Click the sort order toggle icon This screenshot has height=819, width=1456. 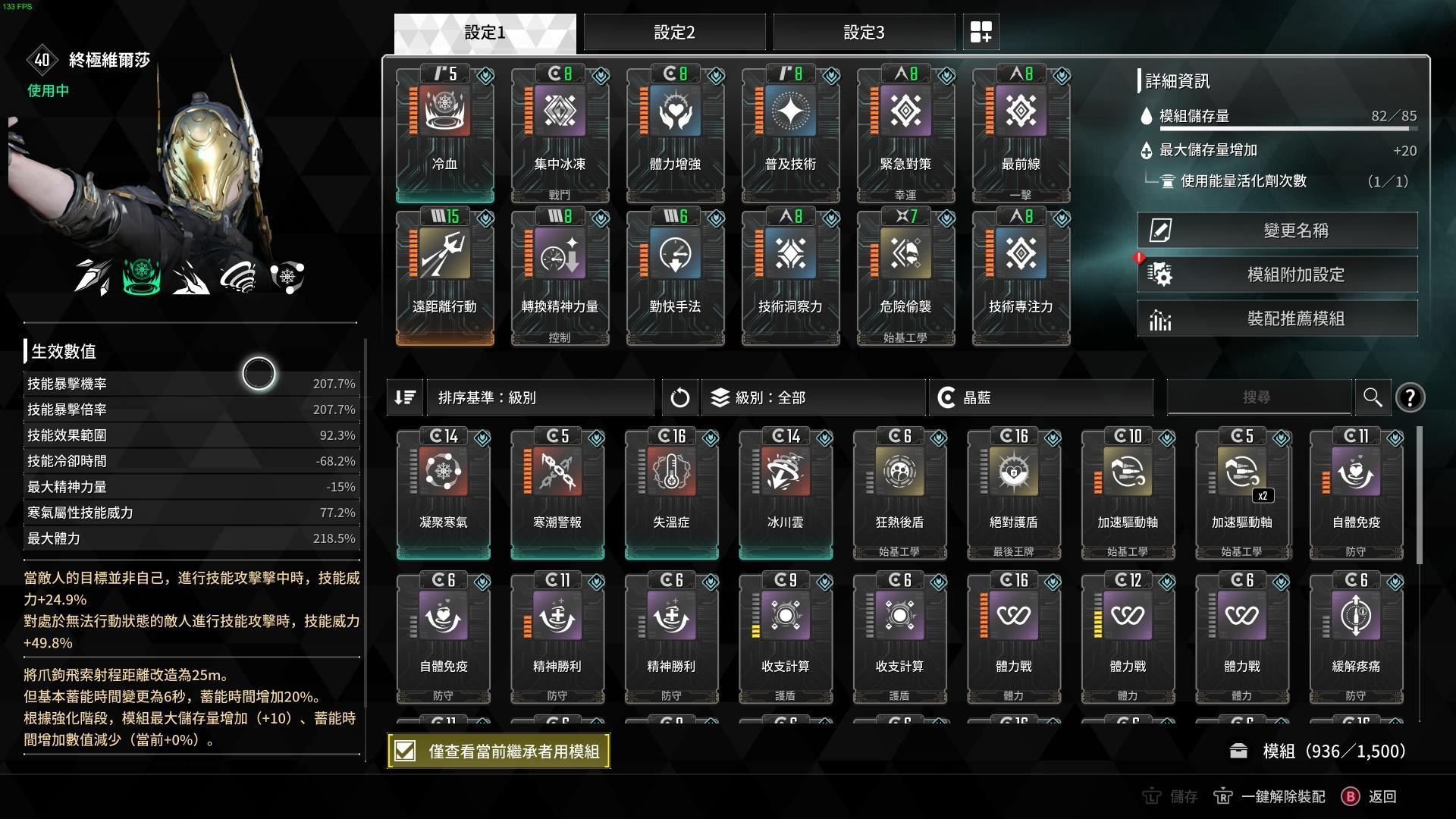click(x=405, y=397)
